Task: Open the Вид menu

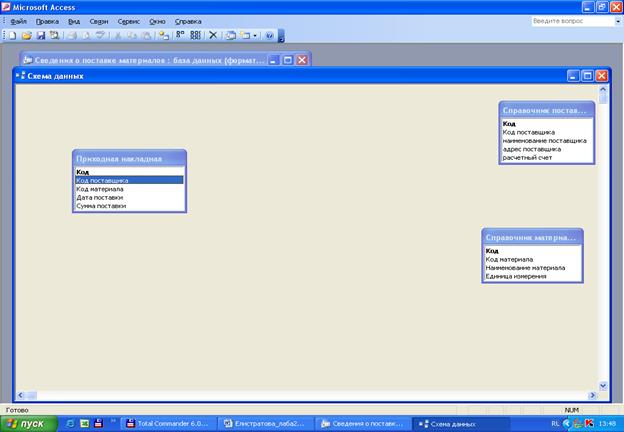Action: [74, 21]
